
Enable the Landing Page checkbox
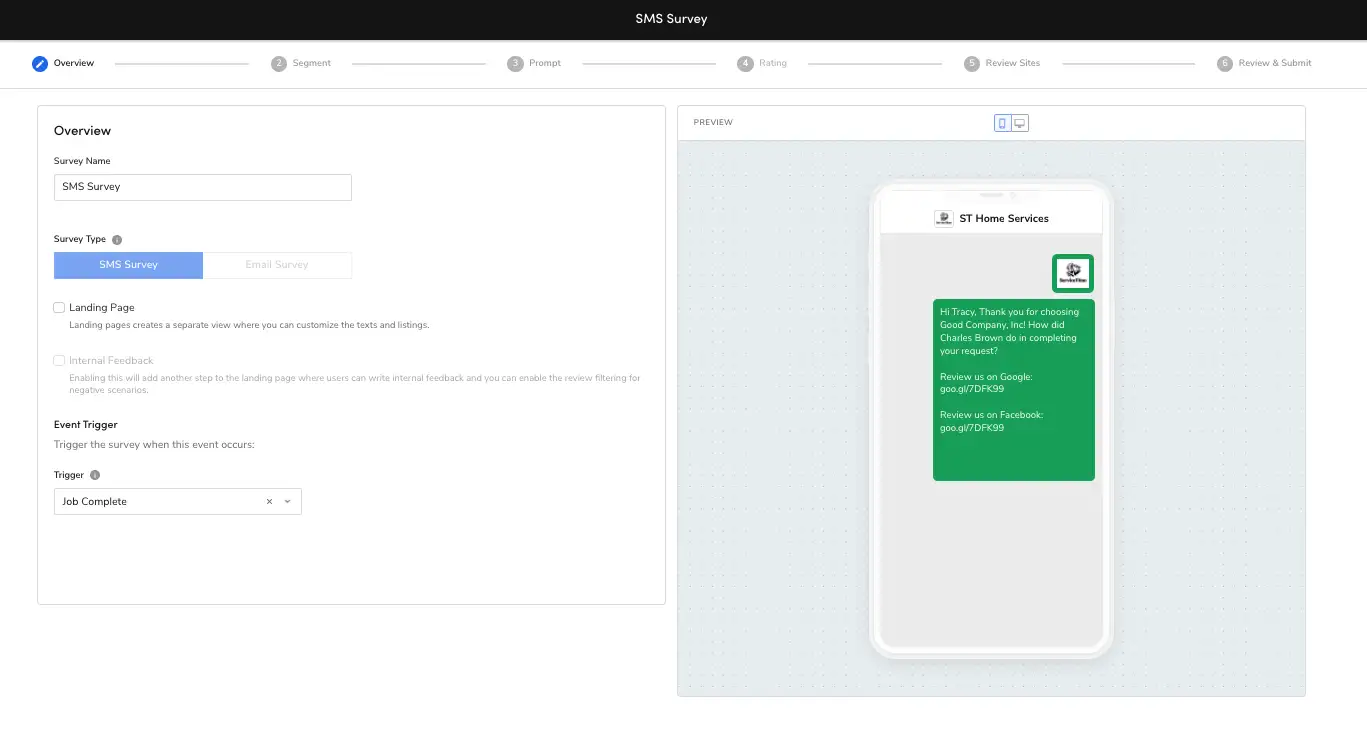[x=59, y=307]
